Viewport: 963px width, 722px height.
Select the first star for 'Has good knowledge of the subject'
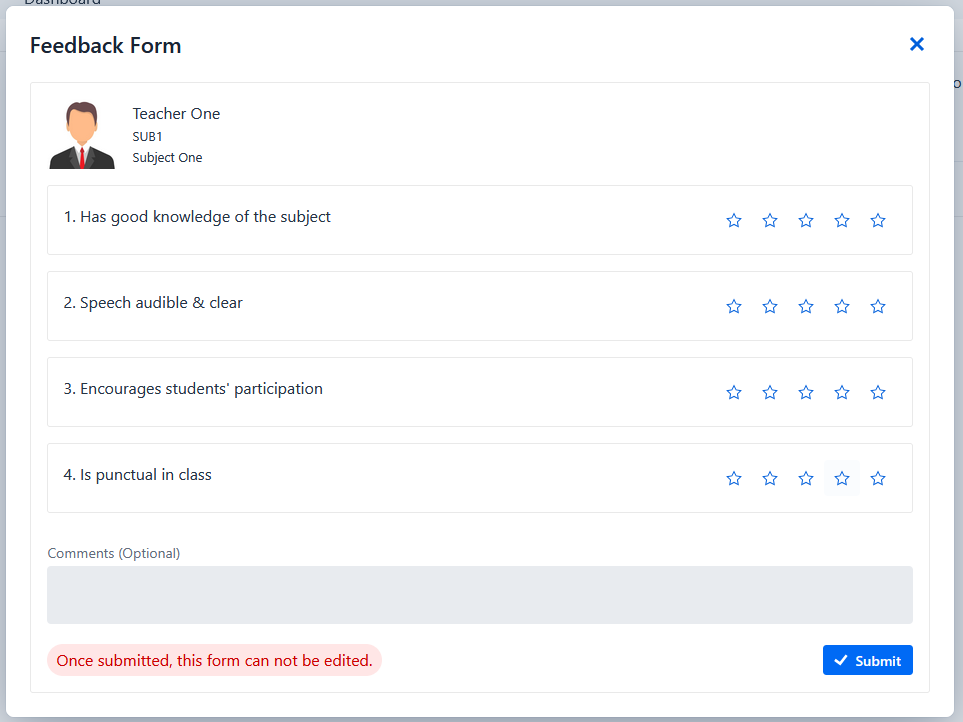(734, 220)
